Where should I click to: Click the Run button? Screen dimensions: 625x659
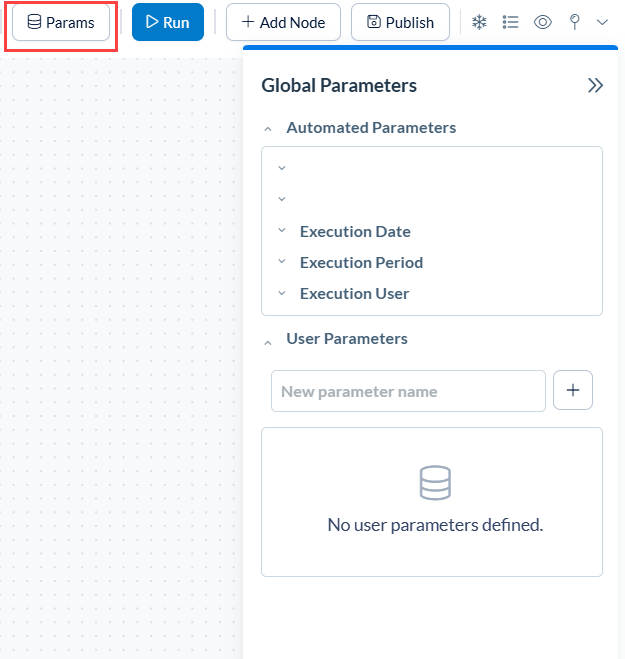(167, 22)
